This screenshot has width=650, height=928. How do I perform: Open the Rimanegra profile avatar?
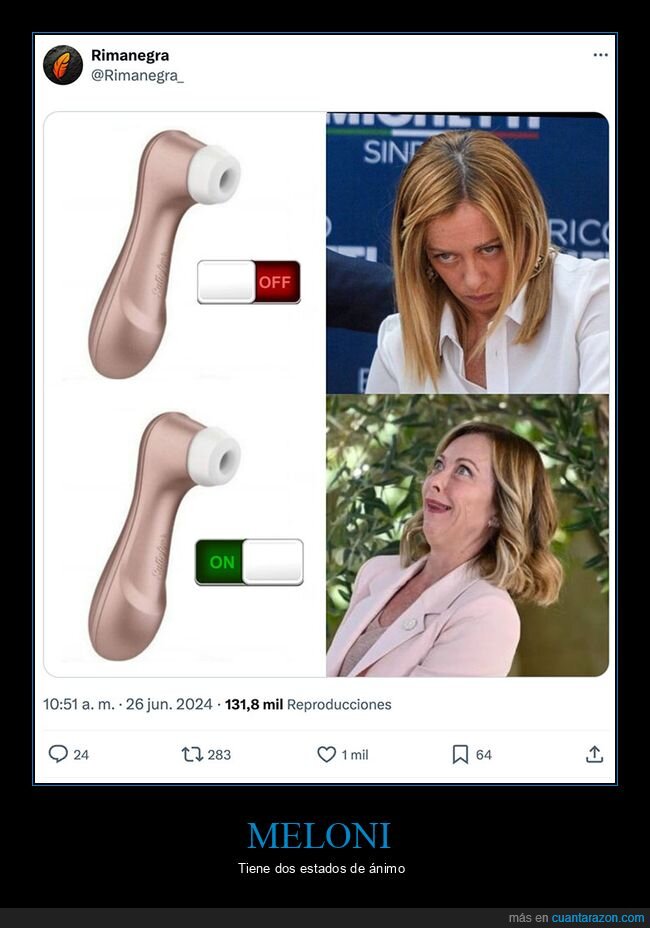pos(63,65)
